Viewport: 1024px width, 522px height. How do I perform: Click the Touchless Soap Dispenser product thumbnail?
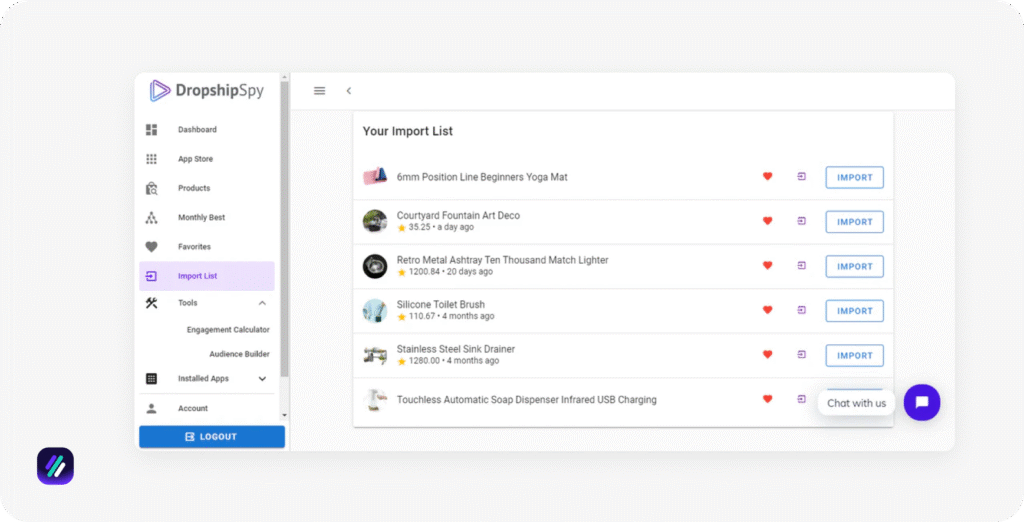375,400
